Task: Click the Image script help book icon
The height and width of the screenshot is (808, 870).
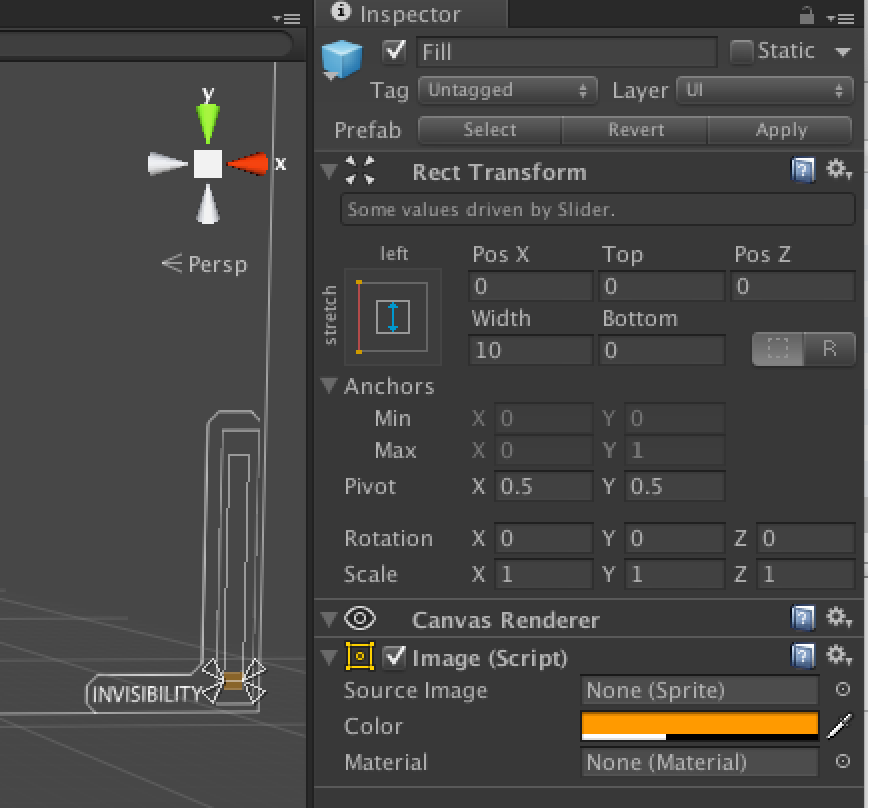Action: pos(802,656)
